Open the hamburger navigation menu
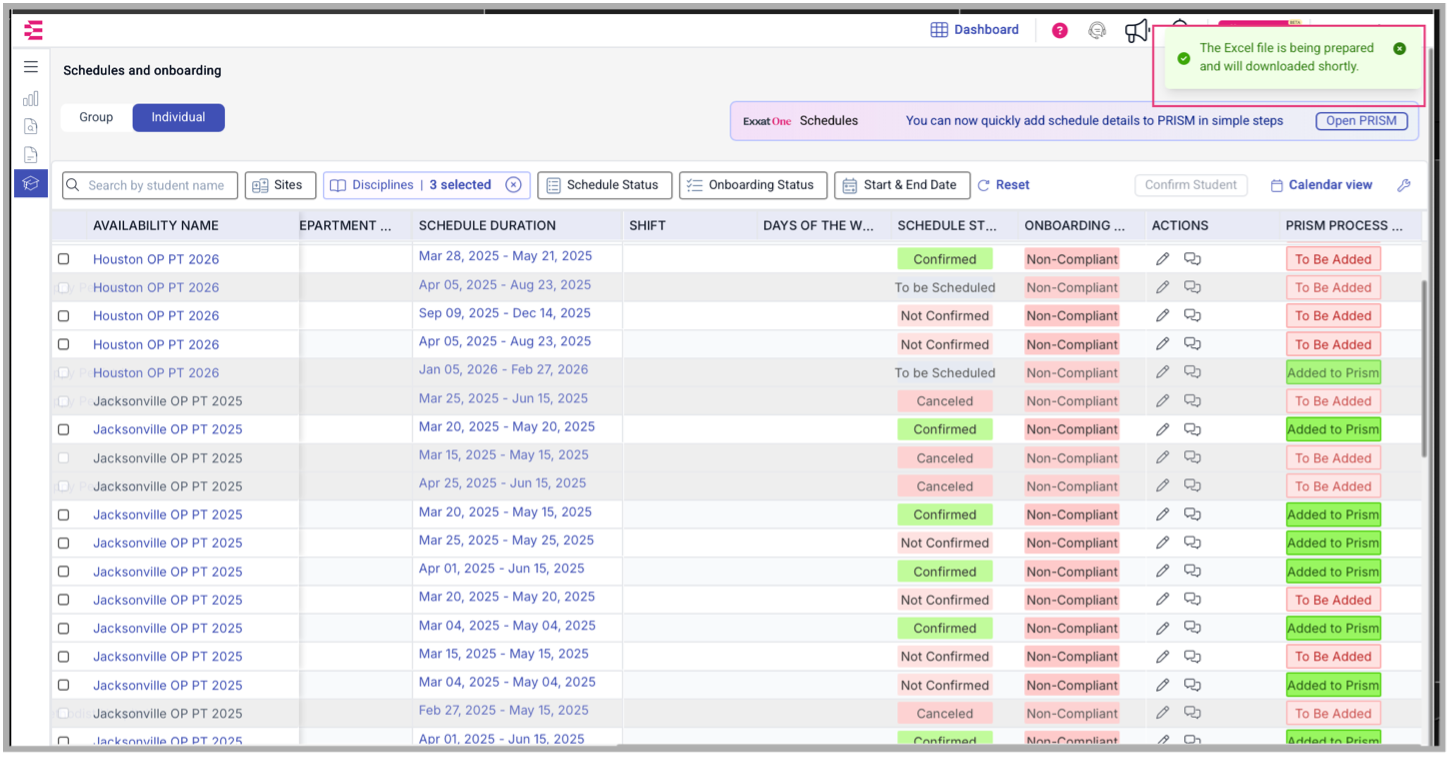This screenshot has width=1451, height=757. [30, 66]
